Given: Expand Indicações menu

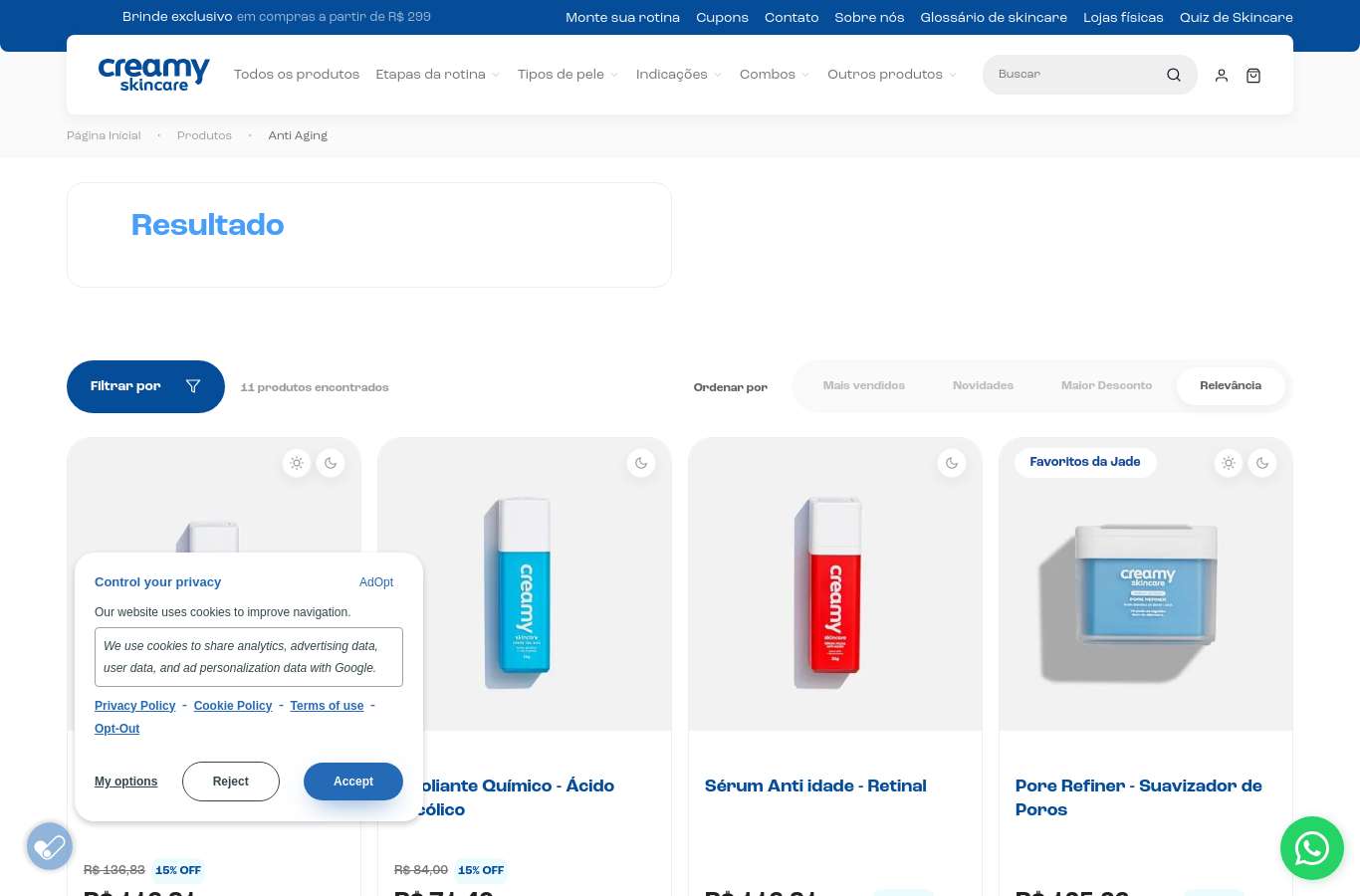Looking at the screenshot, I should (679, 75).
